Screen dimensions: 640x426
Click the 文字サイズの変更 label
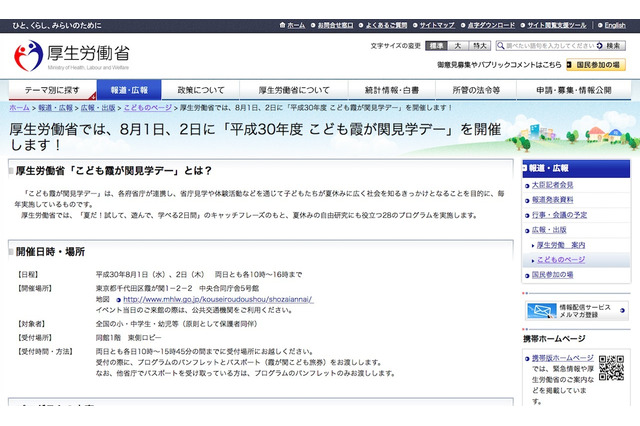pyautogui.click(x=396, y=46)
